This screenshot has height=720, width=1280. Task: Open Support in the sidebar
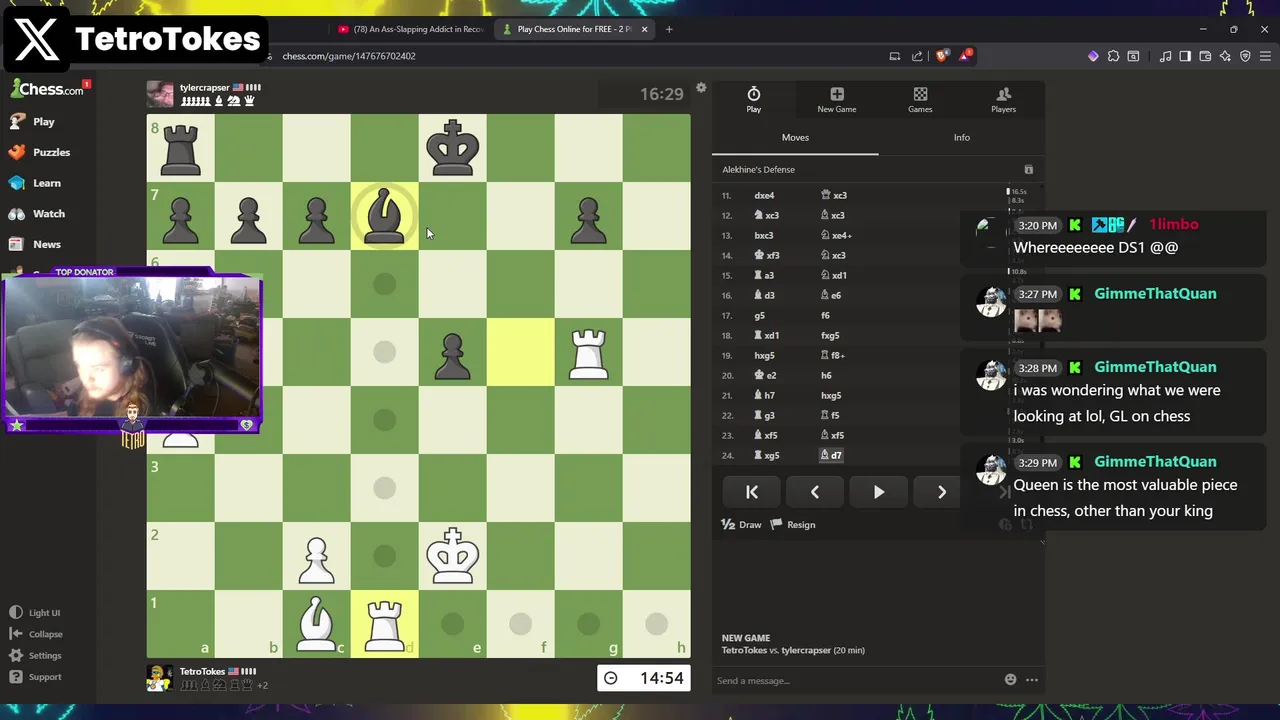pos(35,677)
